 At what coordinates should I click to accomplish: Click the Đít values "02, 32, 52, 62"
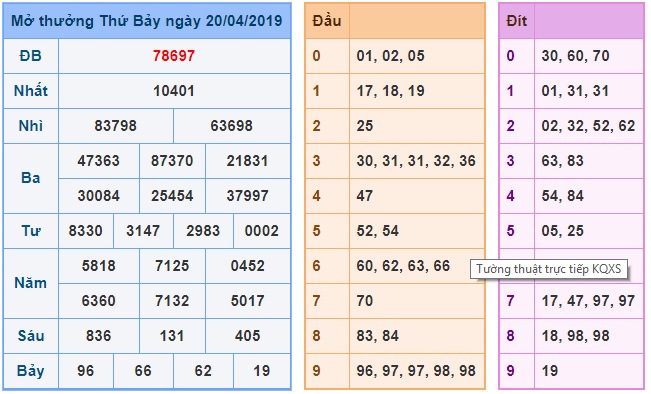tap(588, 126)
